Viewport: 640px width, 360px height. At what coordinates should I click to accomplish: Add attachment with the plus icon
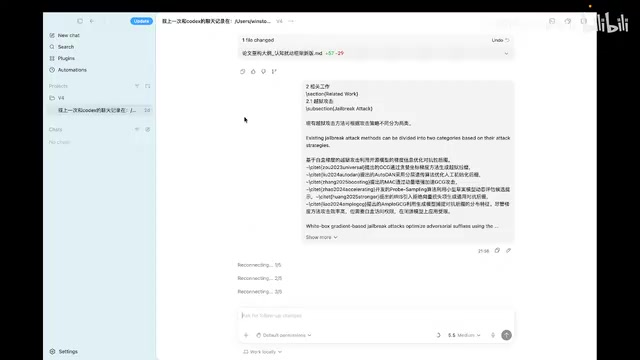click(x=246, y=335)
